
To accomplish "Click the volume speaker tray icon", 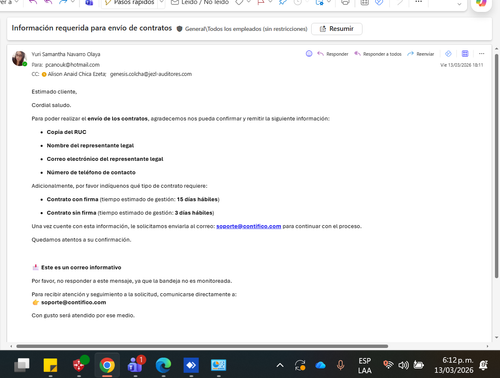I will (403, 365).
